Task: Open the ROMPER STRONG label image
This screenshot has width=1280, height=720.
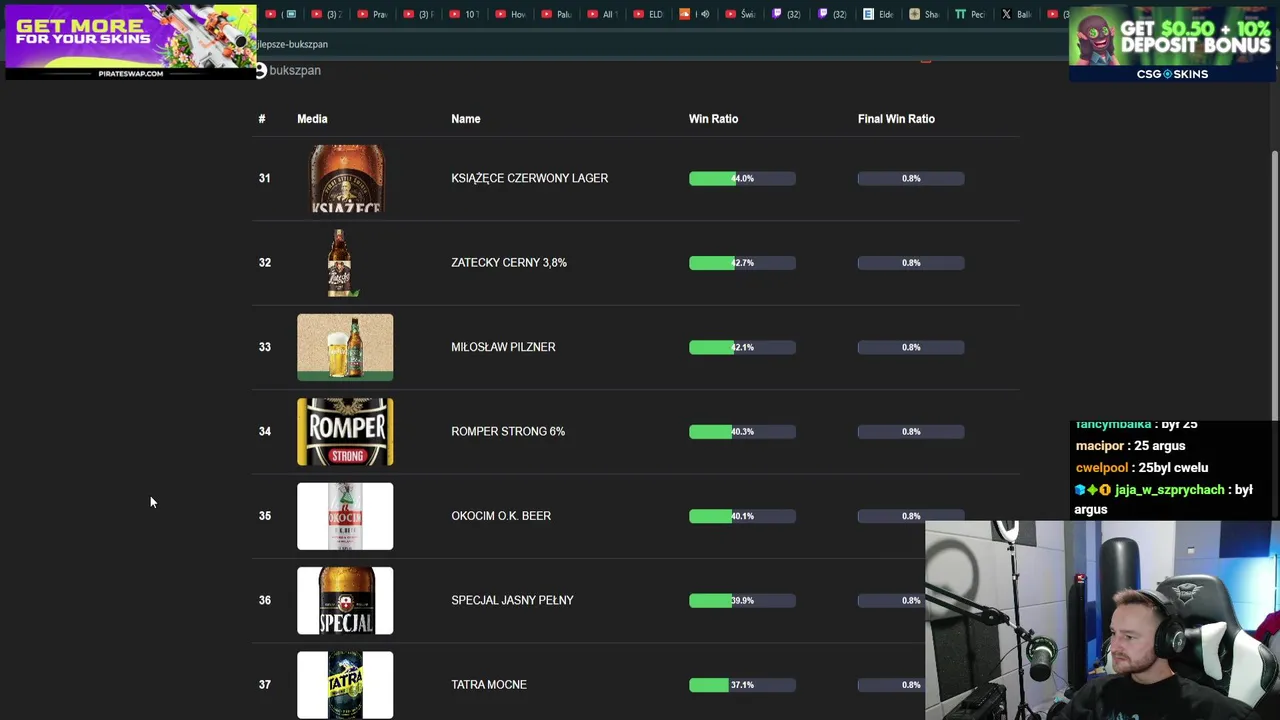Action: (x=345, y=431)
